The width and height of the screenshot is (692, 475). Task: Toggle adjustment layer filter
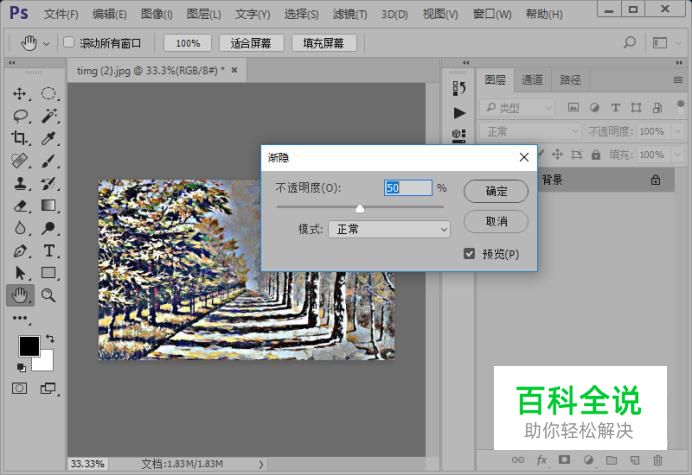[594, 107]
